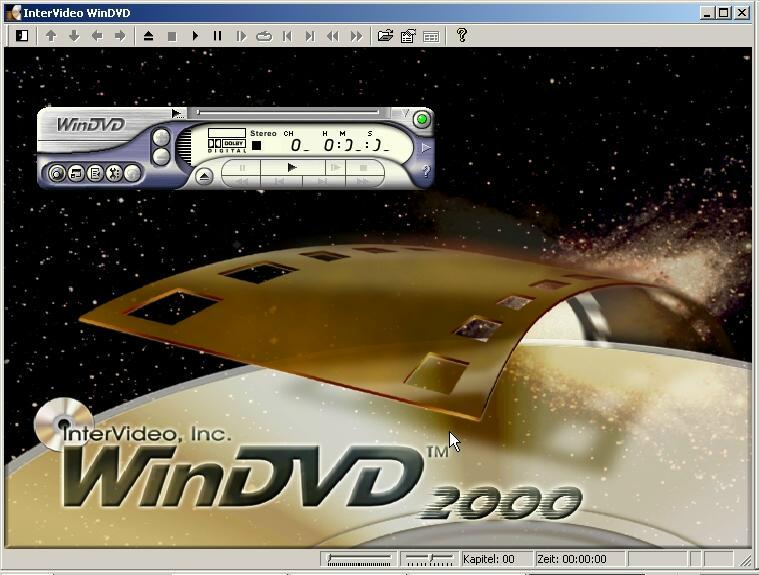This screenshot has height=575, width=759.
Task: Open file with the folder icon
Action: tap(385, 35)
